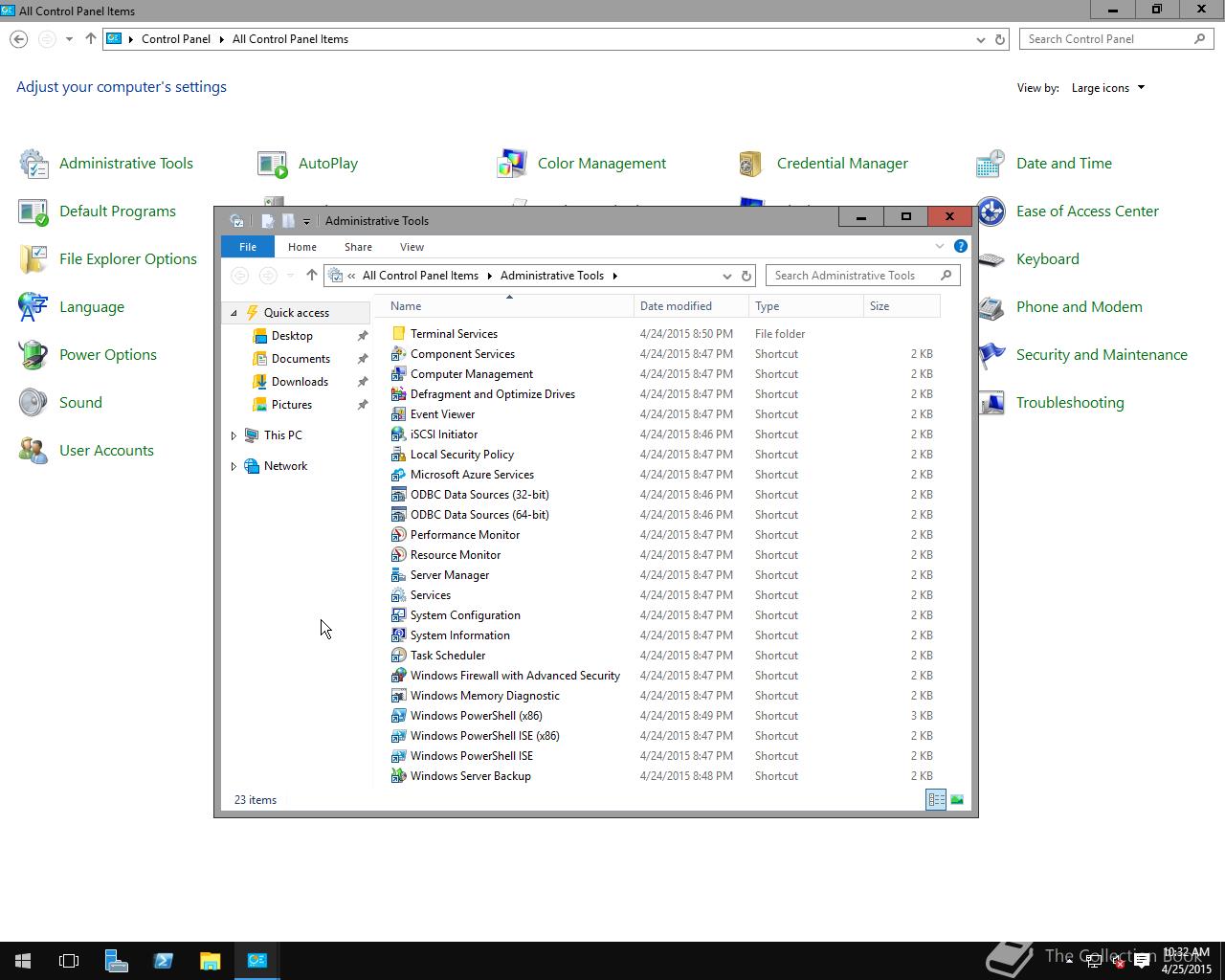Viewport: 1225px width, 980px height.
Task: Select the Event Viewer shortcut icon
Action: click(x=399, y=414)
